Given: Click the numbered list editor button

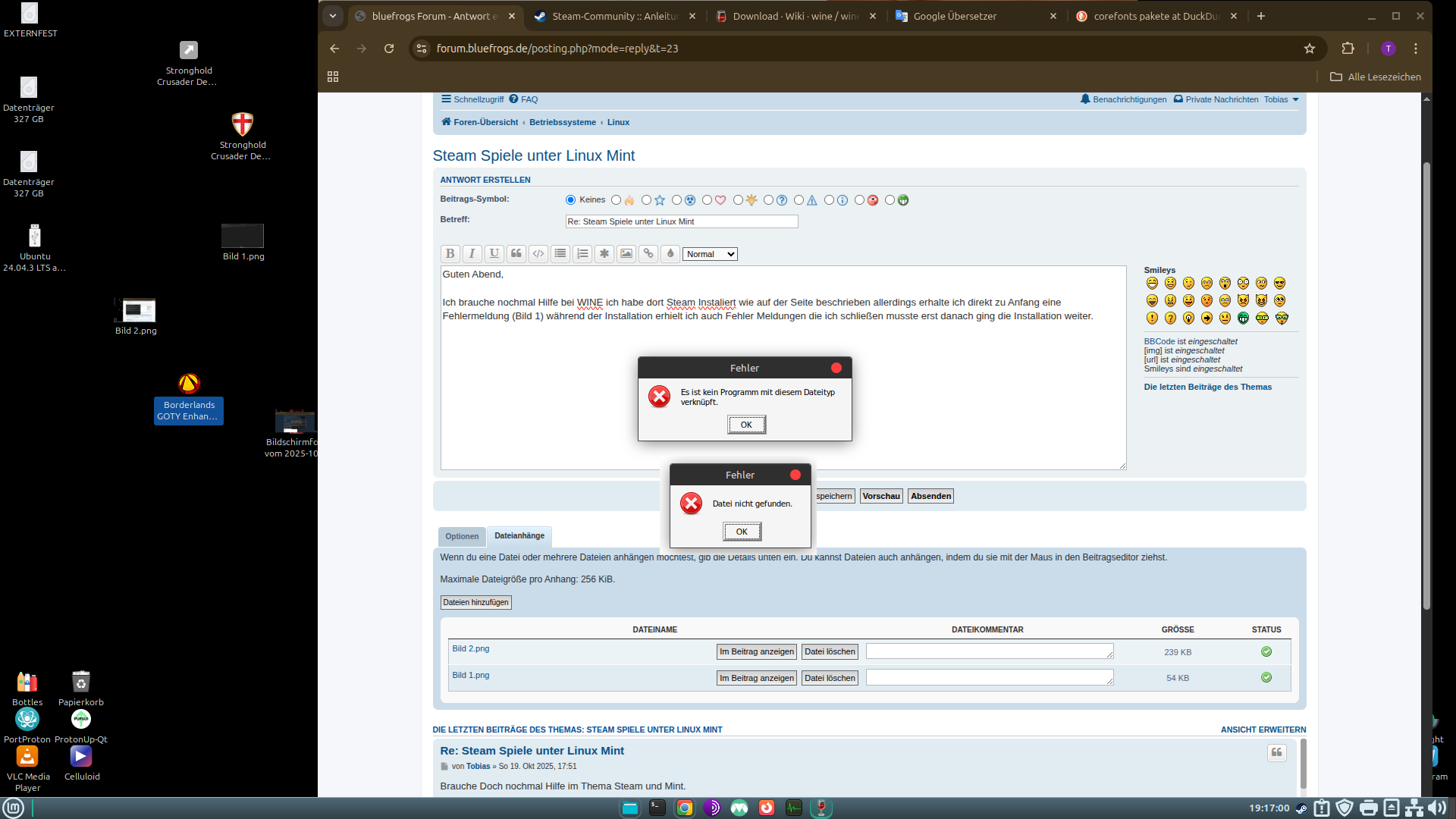Looking at the screenshot, I should point(582,254).
